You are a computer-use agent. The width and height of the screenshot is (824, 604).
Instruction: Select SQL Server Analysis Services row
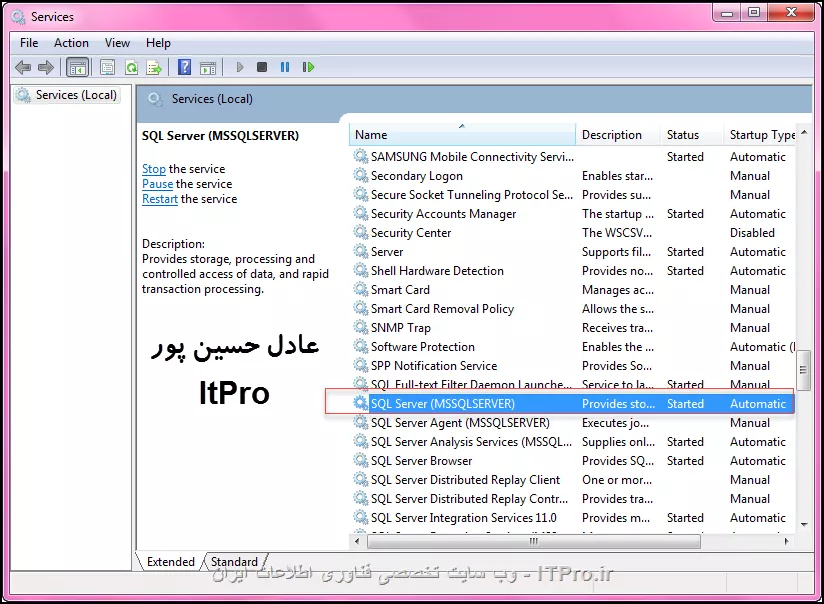click(x=573, y=442)
